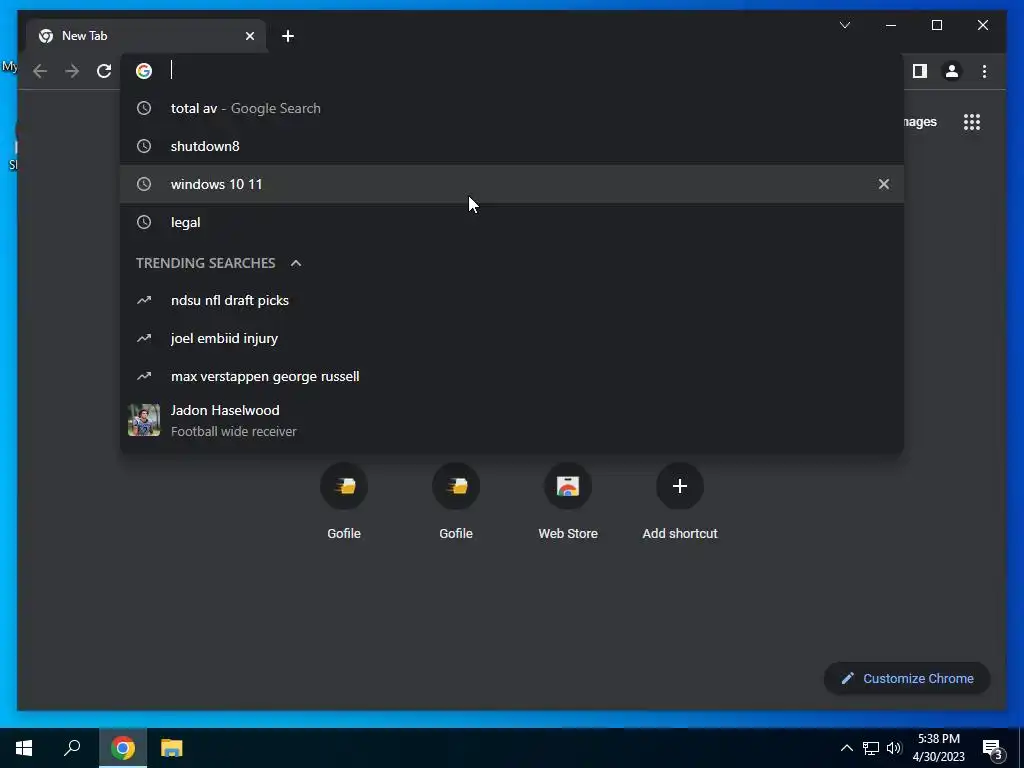Select 'ndsu nfl draft picks' trending search
The width and height of the screenshot is (1024, 768).
tap(512, 300)
